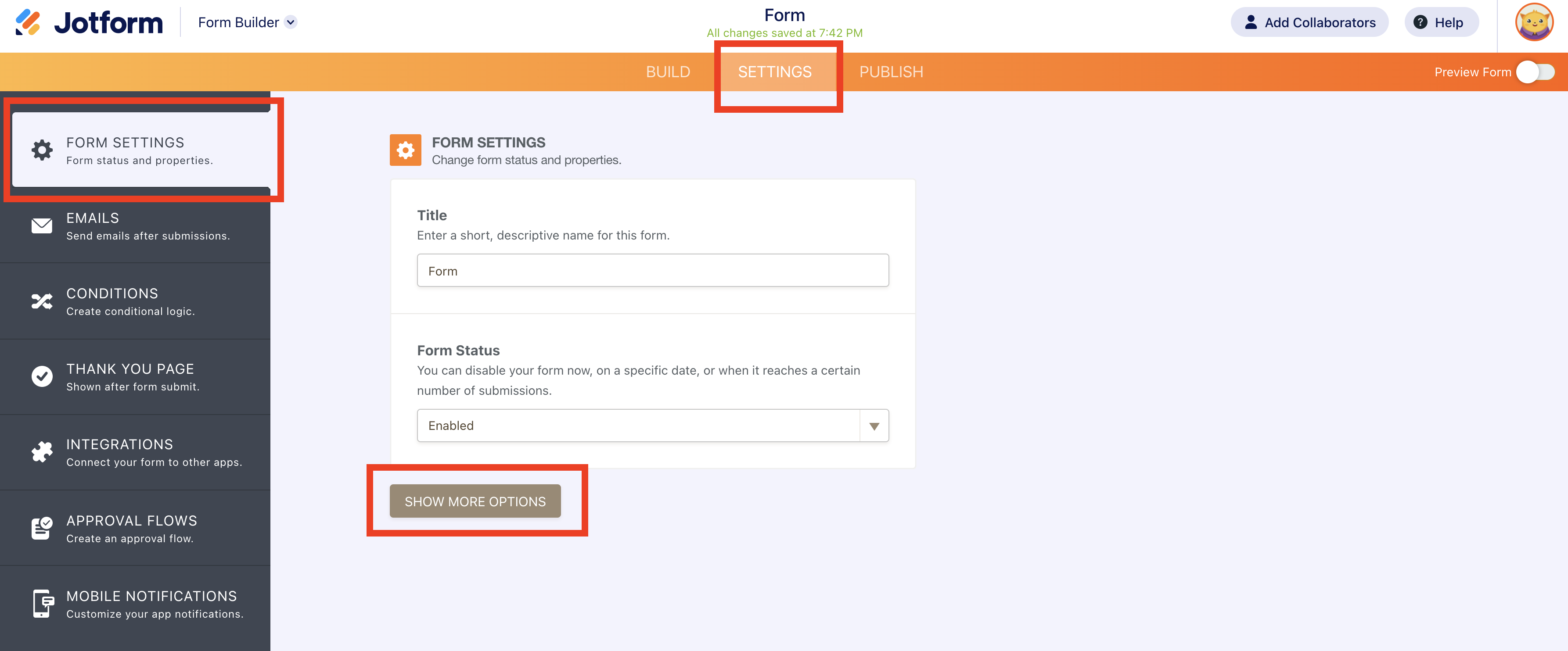This screenshot has width=1568, height=651.
Task: Click the Add Collaborators button
Action: pos(1309,22)
